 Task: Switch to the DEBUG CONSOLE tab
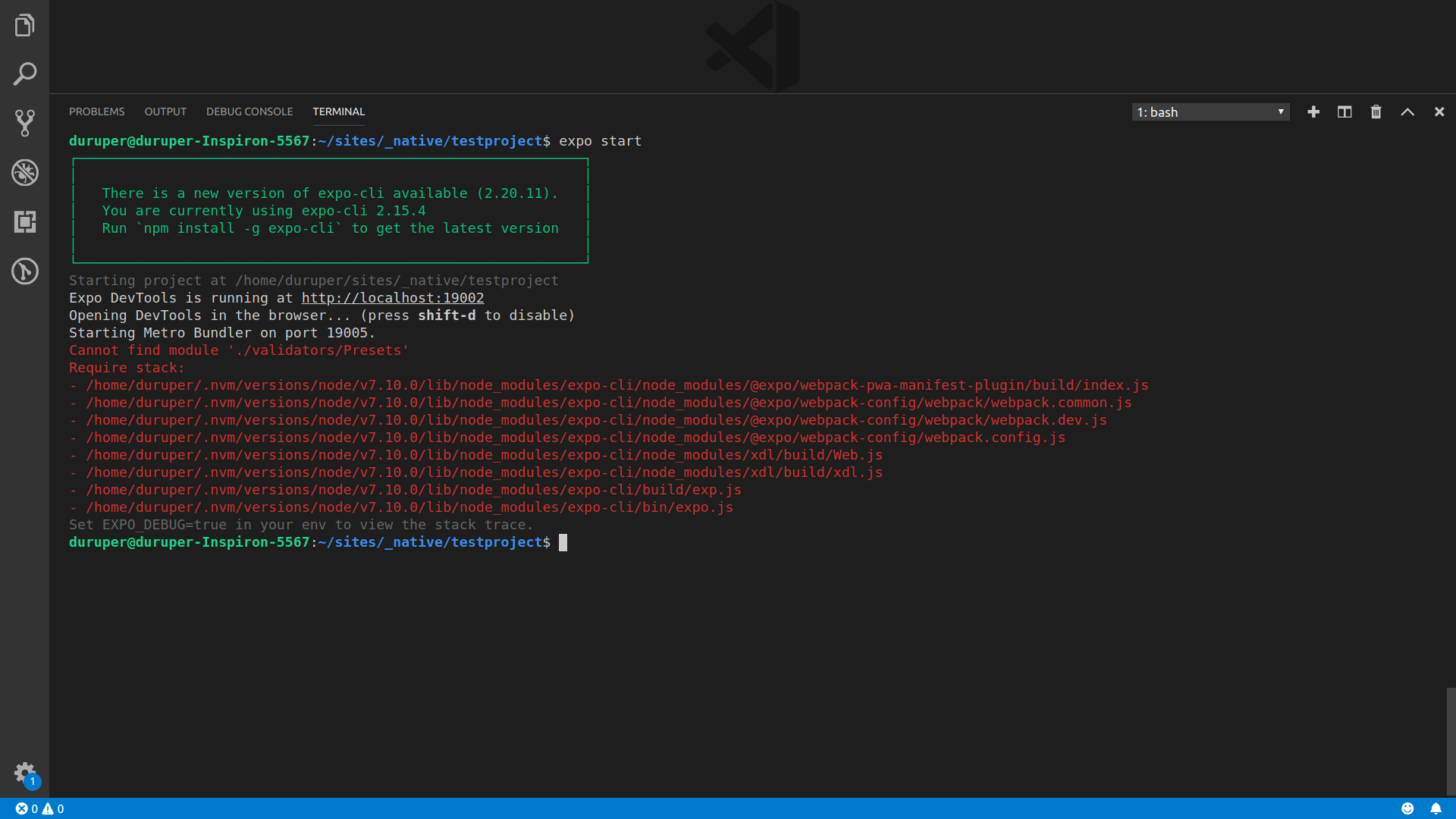pyautogui.click(x=249, y=111)
